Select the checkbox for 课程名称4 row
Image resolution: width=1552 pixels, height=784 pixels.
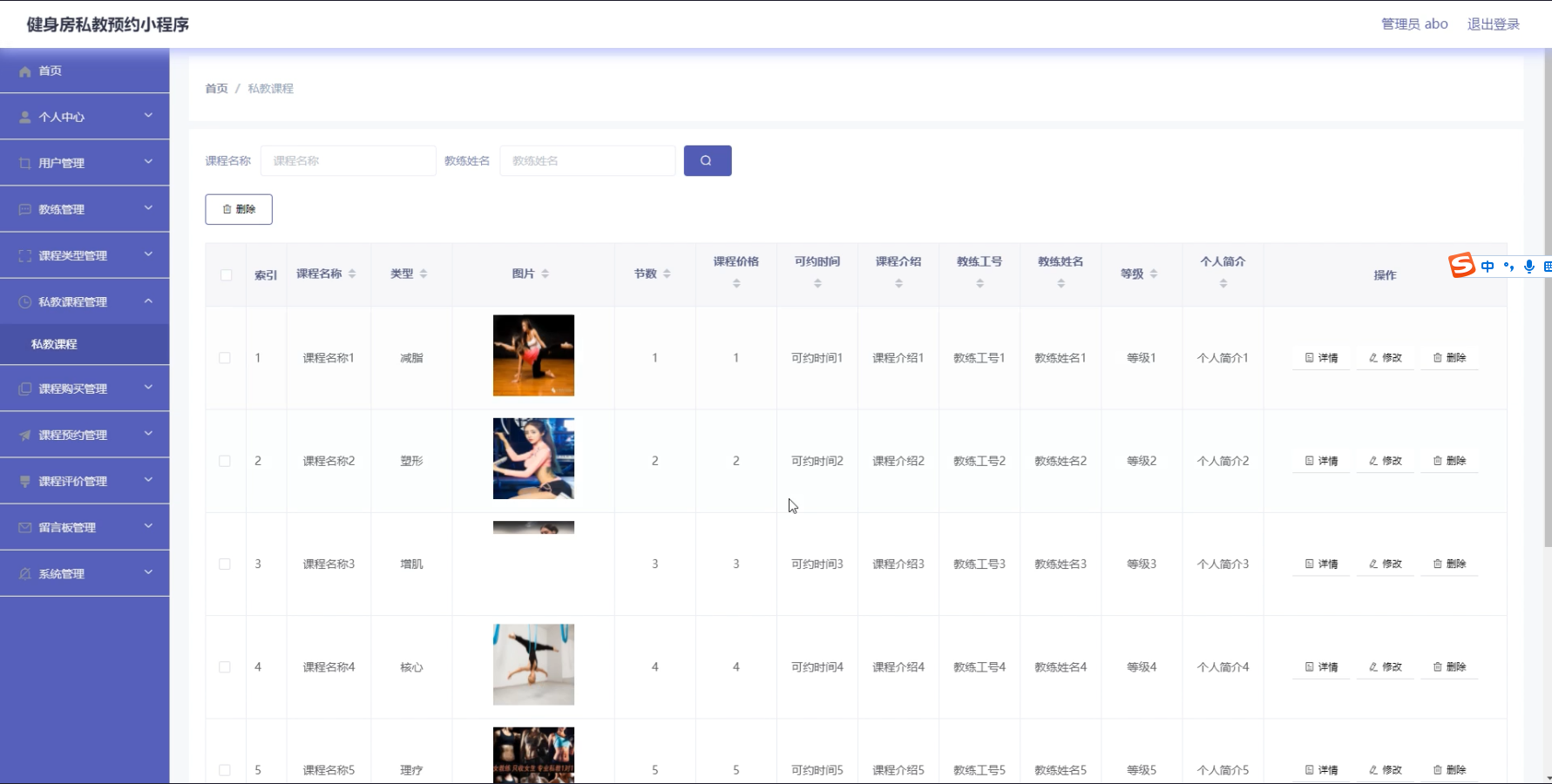pos(225,667)
